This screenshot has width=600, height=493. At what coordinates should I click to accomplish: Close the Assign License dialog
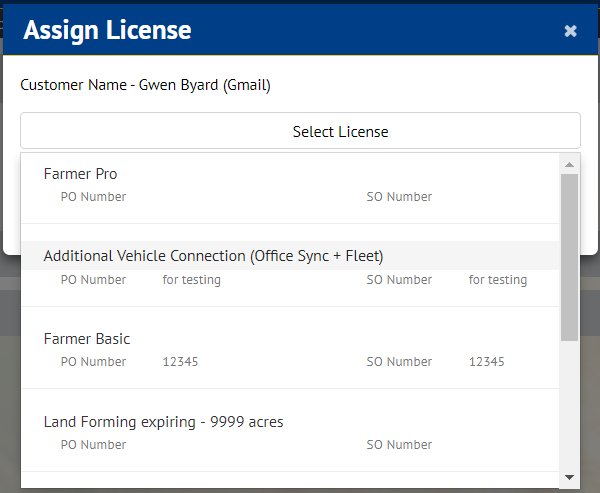570,31
